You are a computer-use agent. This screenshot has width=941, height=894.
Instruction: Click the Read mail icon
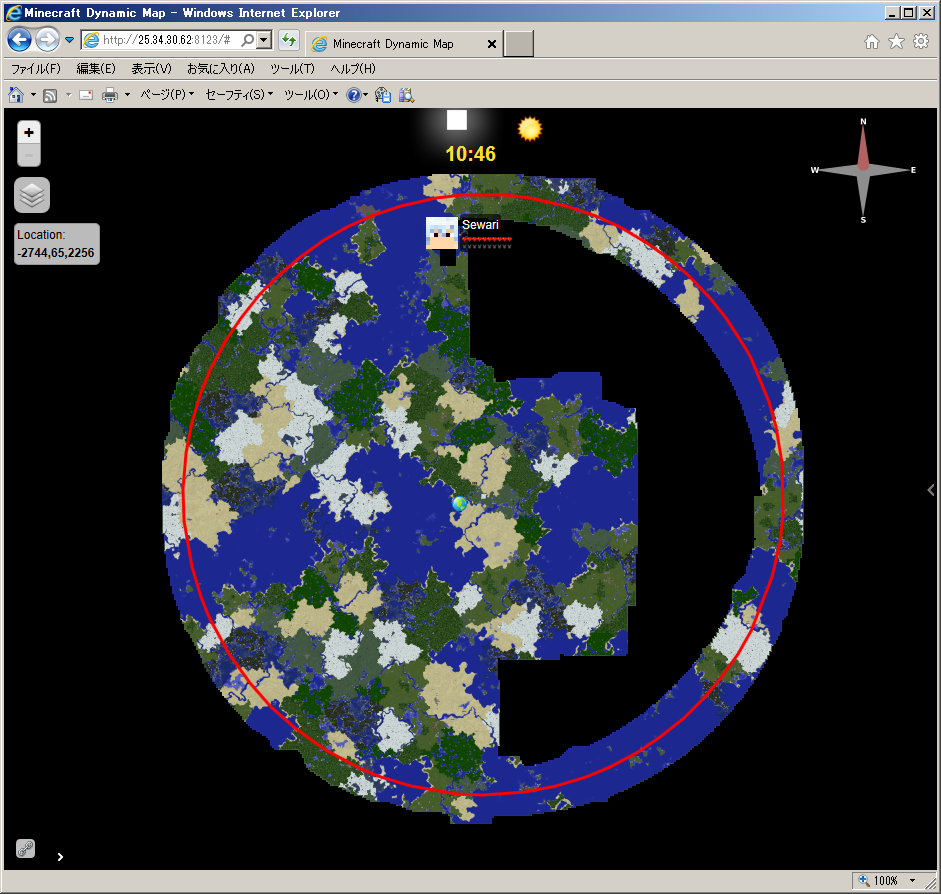pos(86,95)
